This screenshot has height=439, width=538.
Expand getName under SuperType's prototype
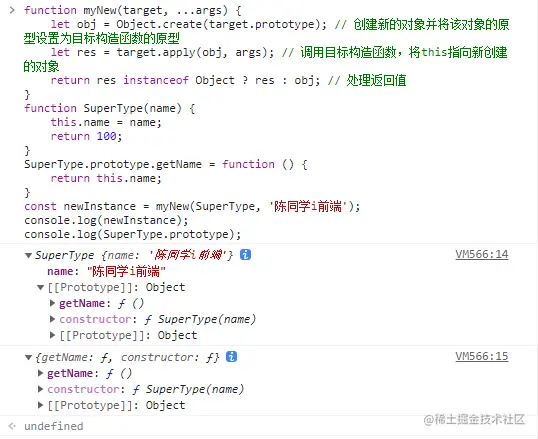point(52,303)
